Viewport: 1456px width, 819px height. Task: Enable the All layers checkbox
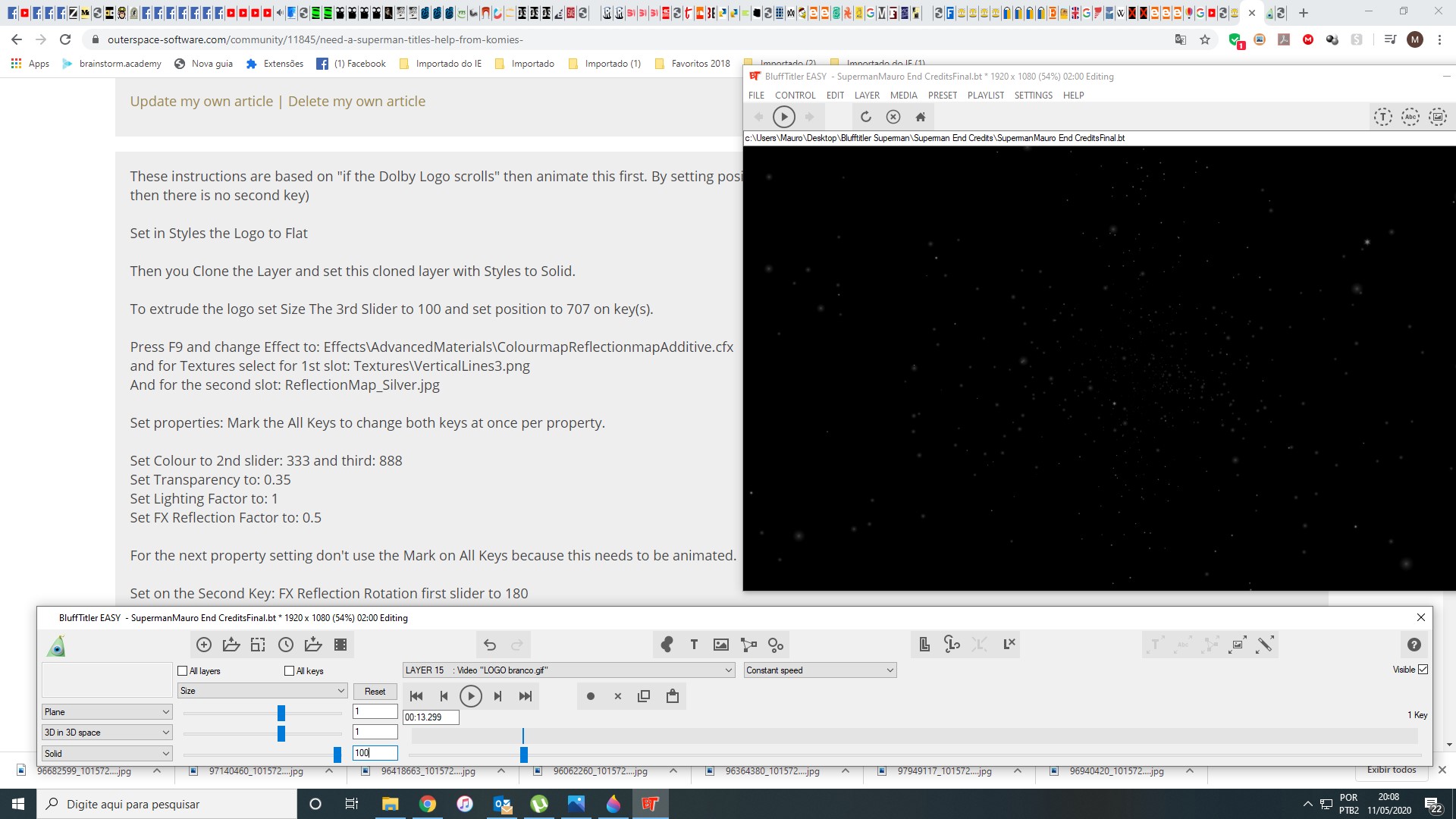182,671
